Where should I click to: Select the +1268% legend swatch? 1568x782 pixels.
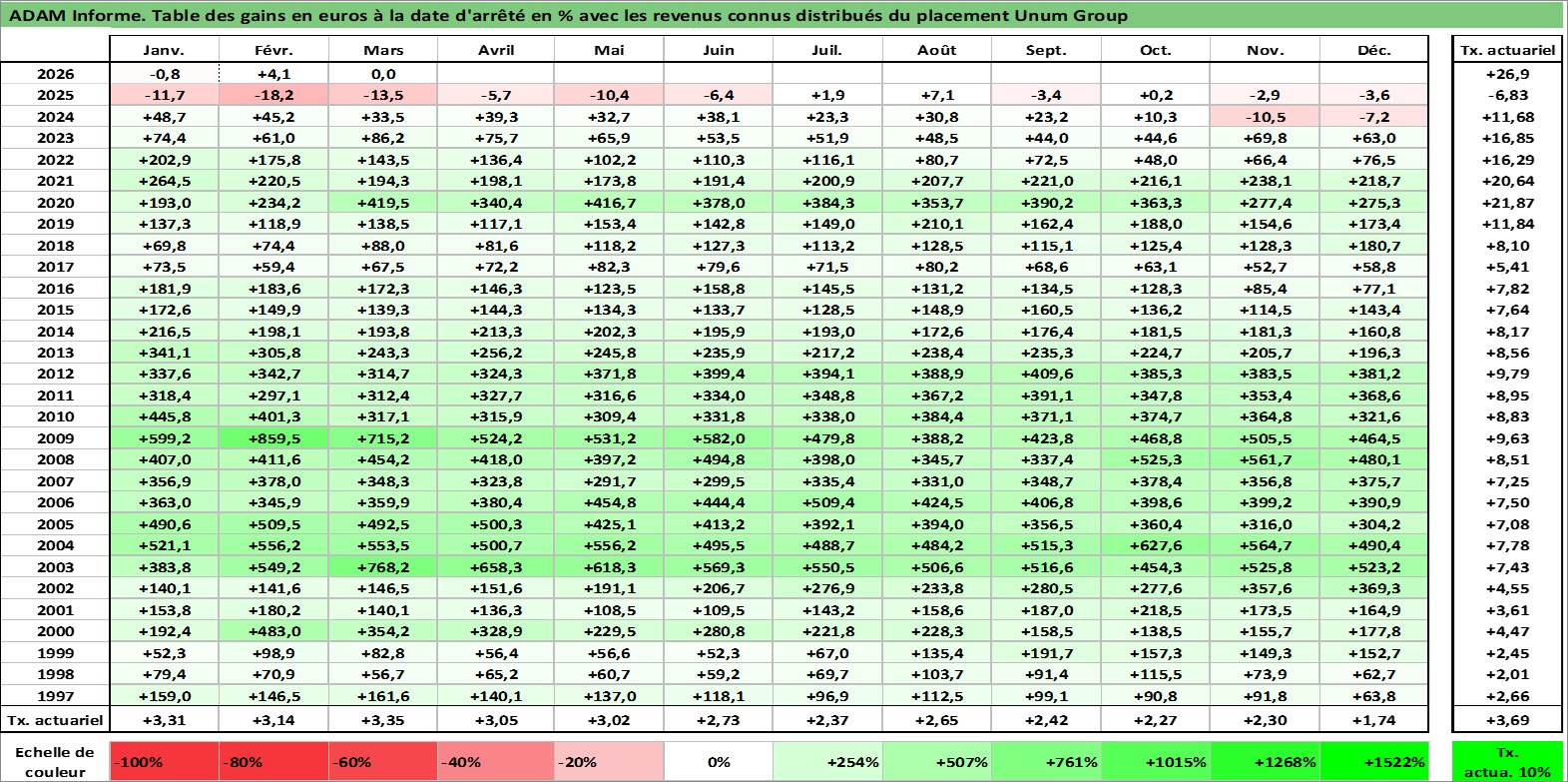pyautogui.click(x=1265, y=761)
